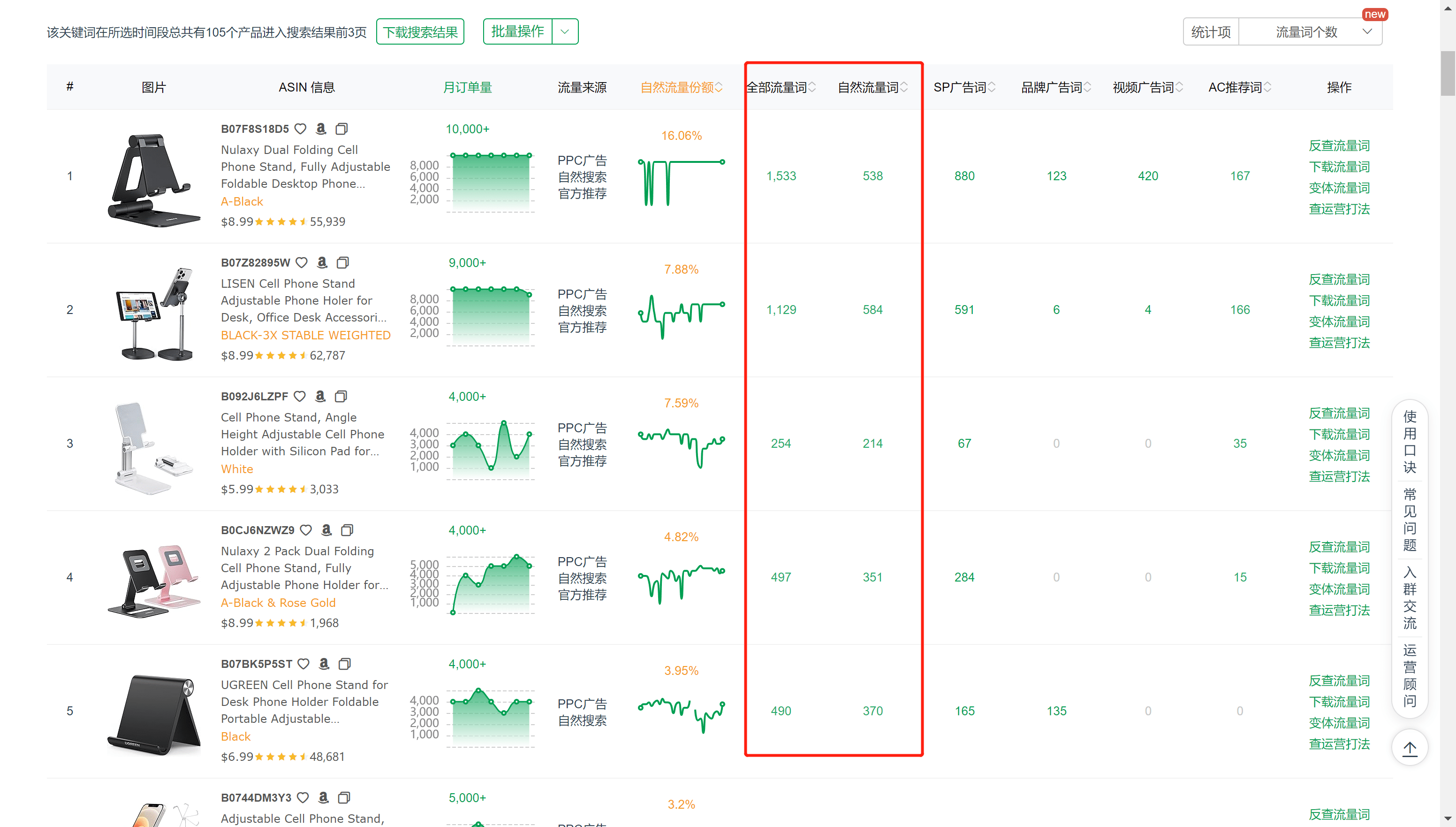Image resolution: width=1456 pixels, height=827 pixels.
Task: Click the page vertical scrollbar
Action: point(1448,74)
